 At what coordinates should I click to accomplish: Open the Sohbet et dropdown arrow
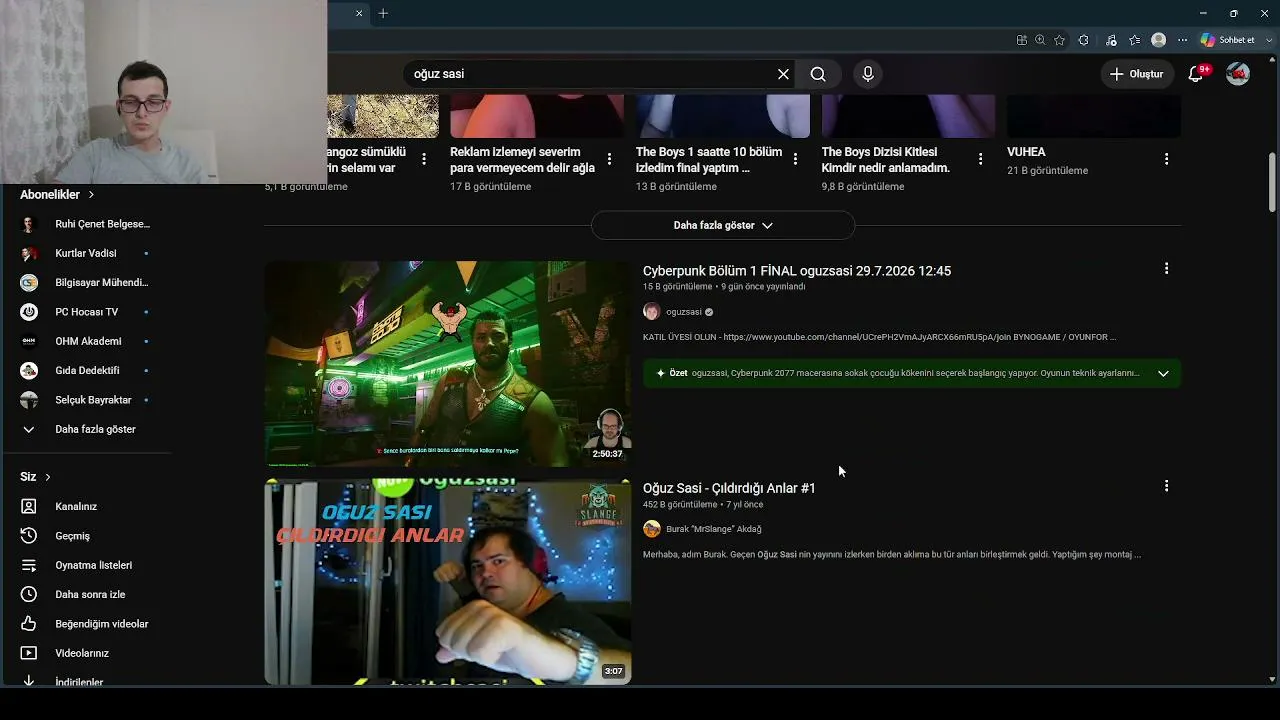(1268, 40)
